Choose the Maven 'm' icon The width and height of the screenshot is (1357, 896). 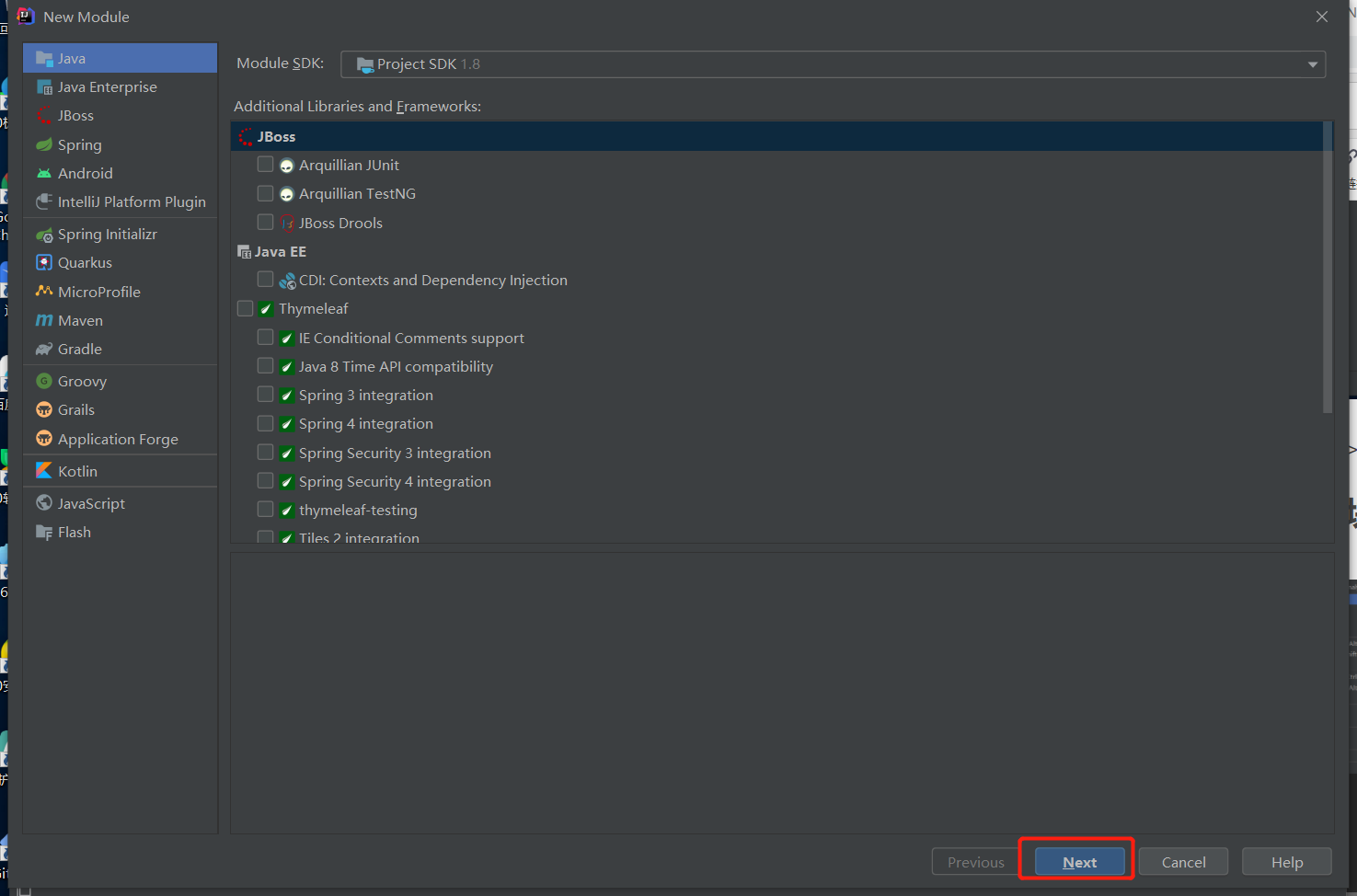pos(44,320)
